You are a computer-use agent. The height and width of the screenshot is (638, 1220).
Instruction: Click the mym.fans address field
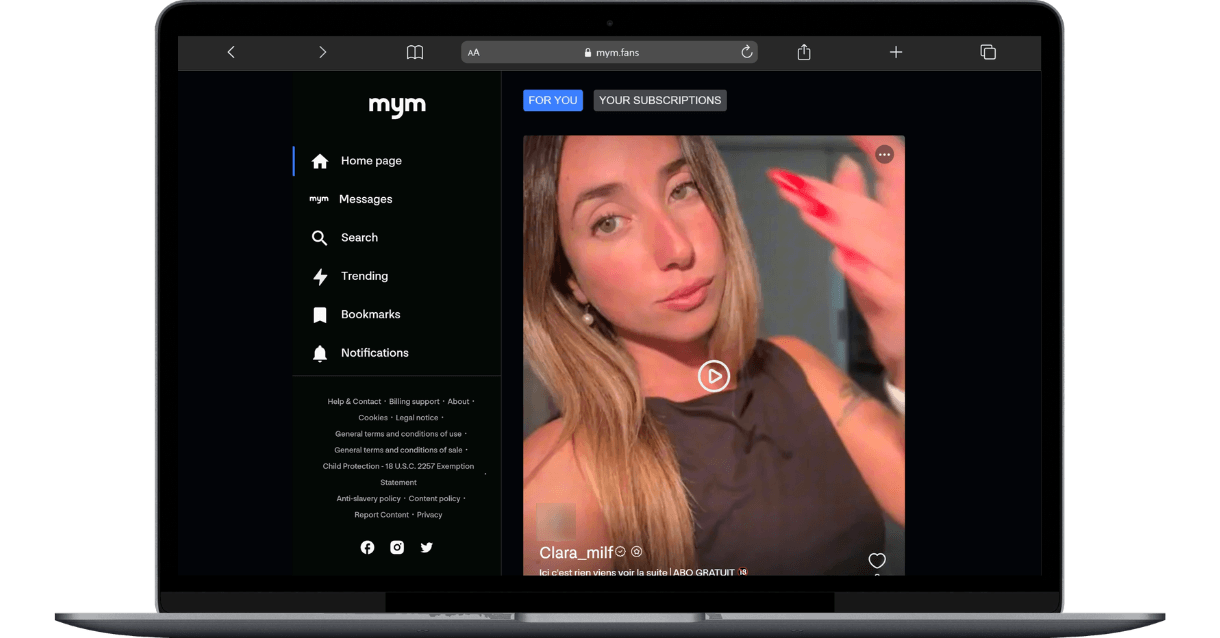[x=609, y=52]
